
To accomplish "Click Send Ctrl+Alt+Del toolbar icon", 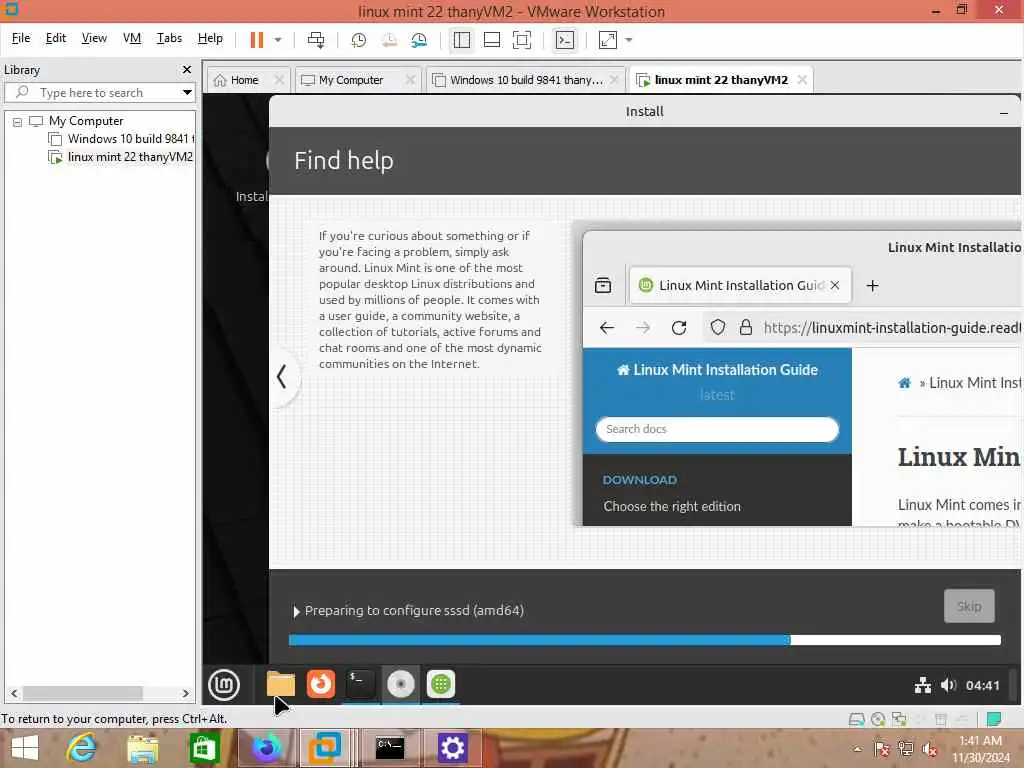I will pyautogui.click(x=316, y=40).
